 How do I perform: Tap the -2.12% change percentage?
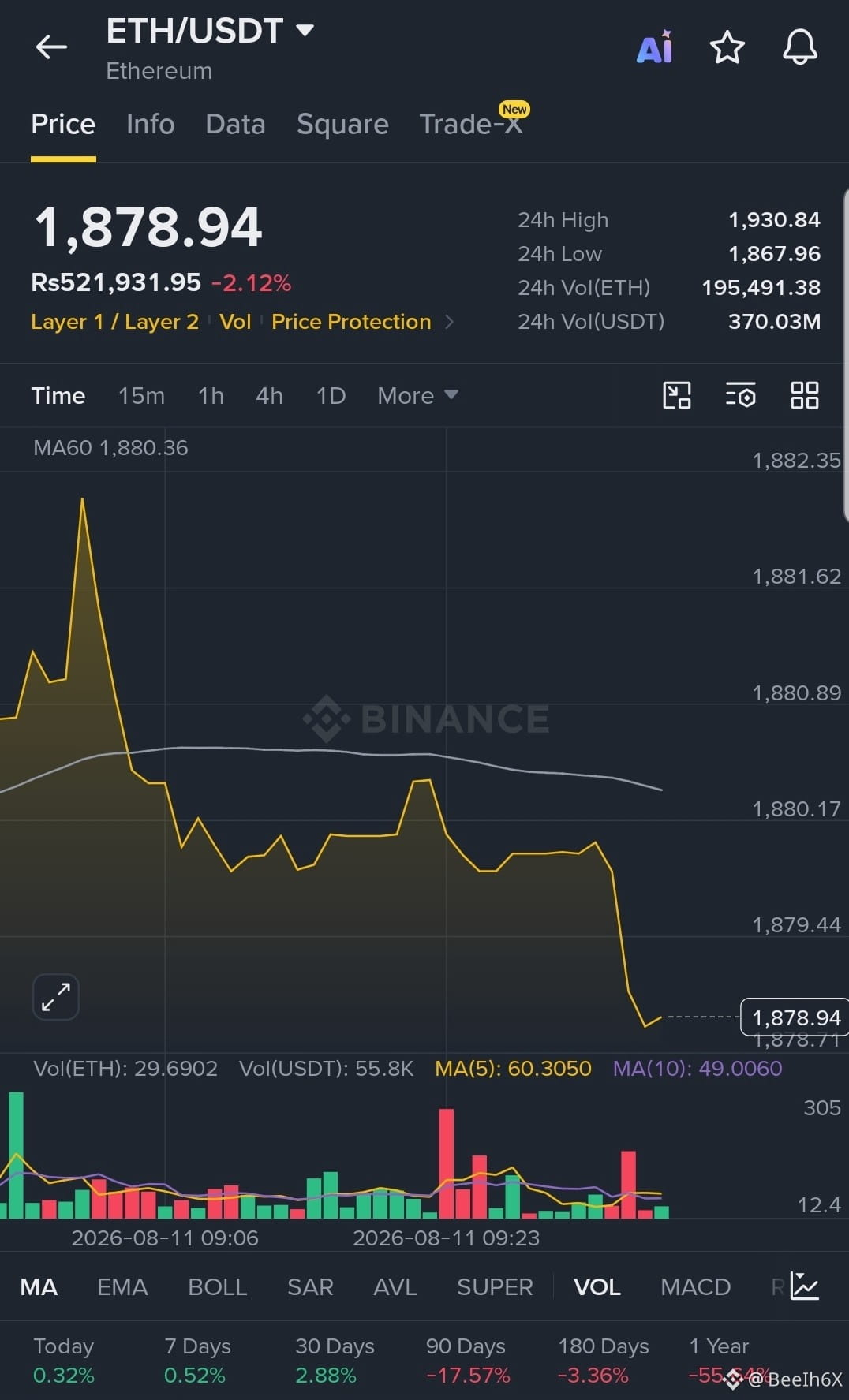(x=252, y=283)
